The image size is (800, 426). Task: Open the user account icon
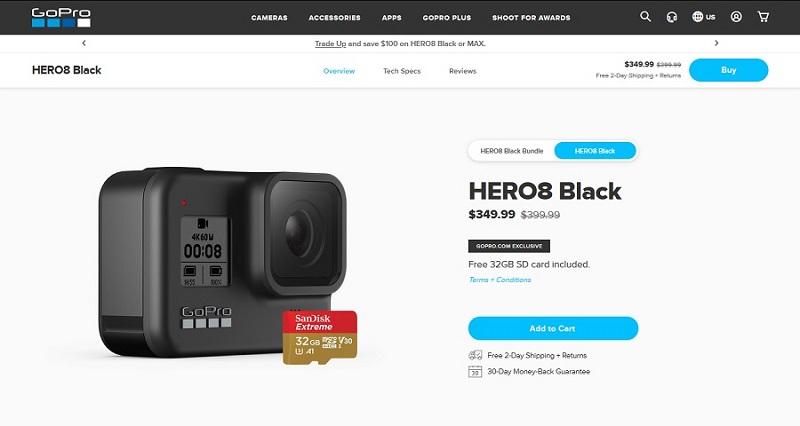(736, 17)
